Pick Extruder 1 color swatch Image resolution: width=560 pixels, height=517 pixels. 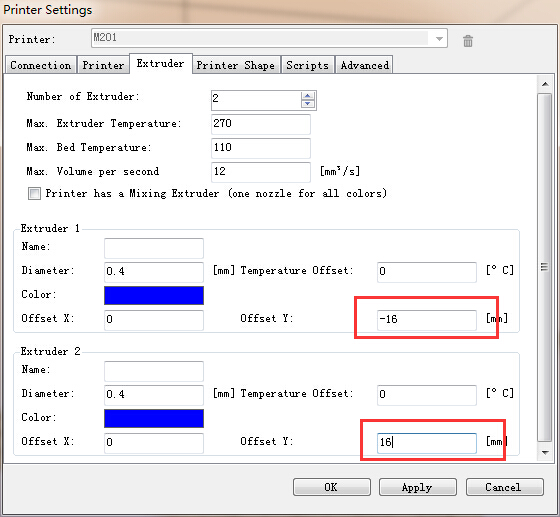pos(154,295)
